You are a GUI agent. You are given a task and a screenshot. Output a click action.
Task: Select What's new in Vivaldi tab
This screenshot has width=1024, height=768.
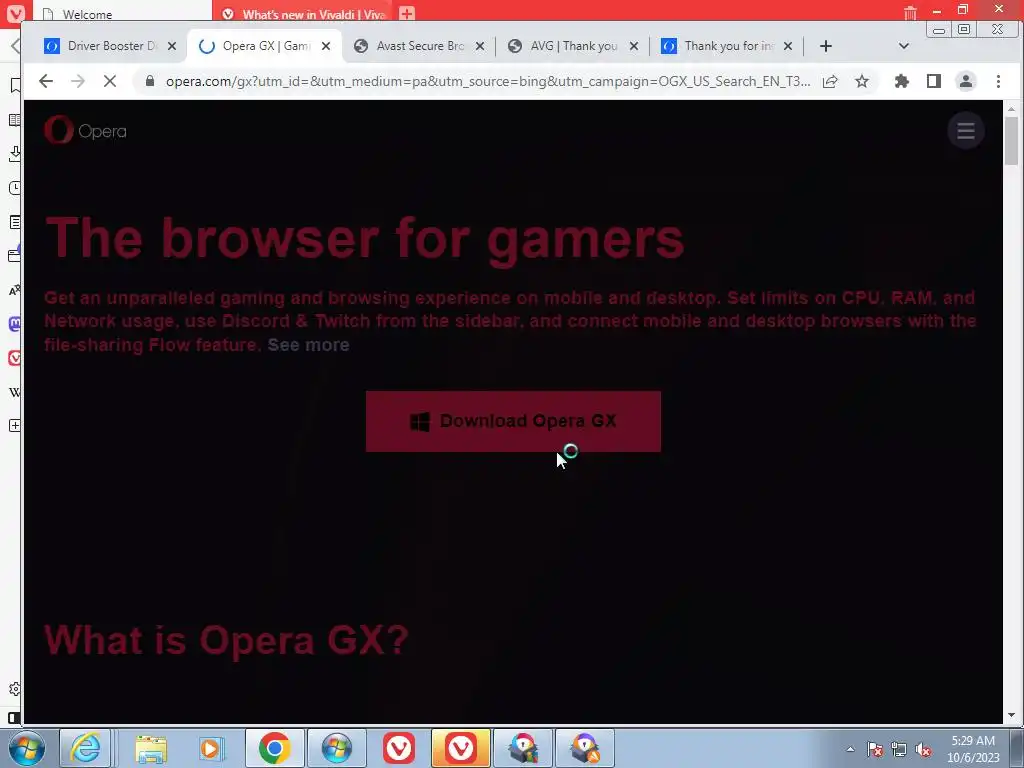(303, 13)
